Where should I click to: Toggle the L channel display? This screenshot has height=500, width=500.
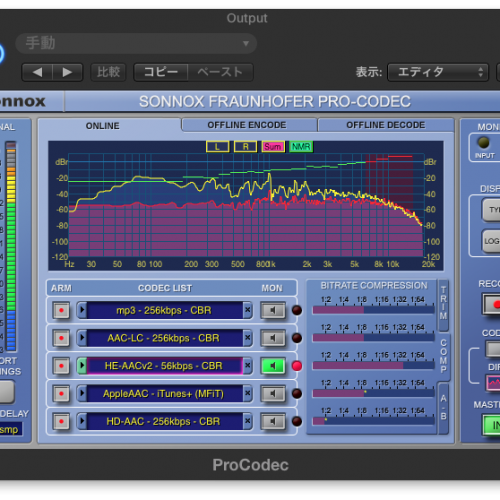(x=218, y=147)
